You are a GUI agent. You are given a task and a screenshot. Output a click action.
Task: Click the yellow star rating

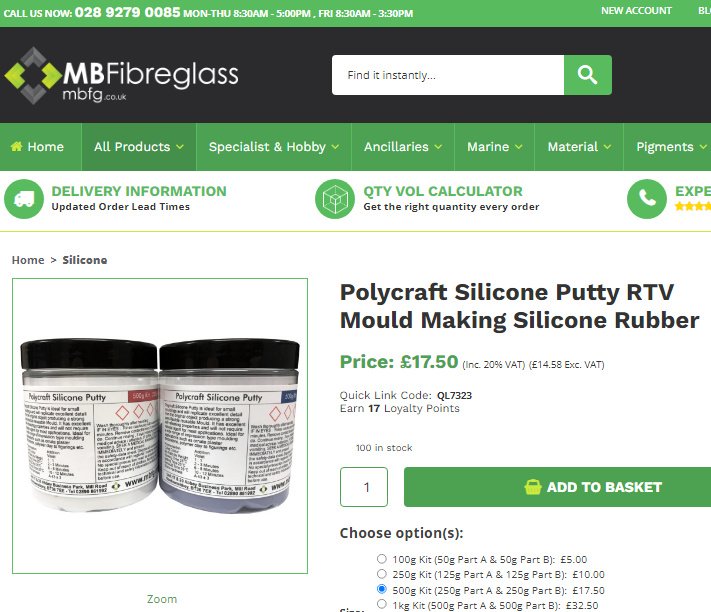[x=692, y=207]
